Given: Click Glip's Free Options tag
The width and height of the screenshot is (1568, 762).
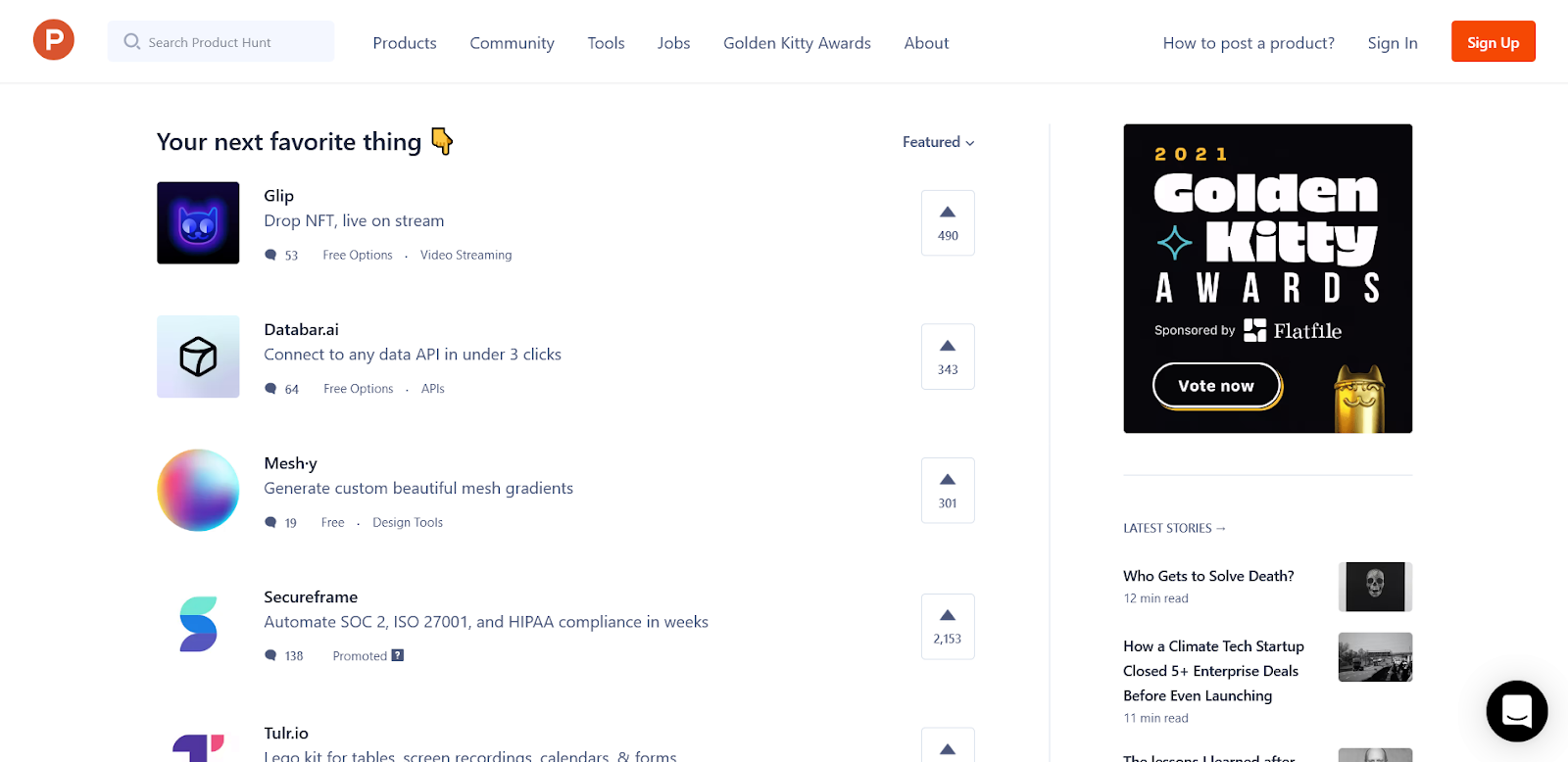Looking at the screenshot, I should 358,255.
